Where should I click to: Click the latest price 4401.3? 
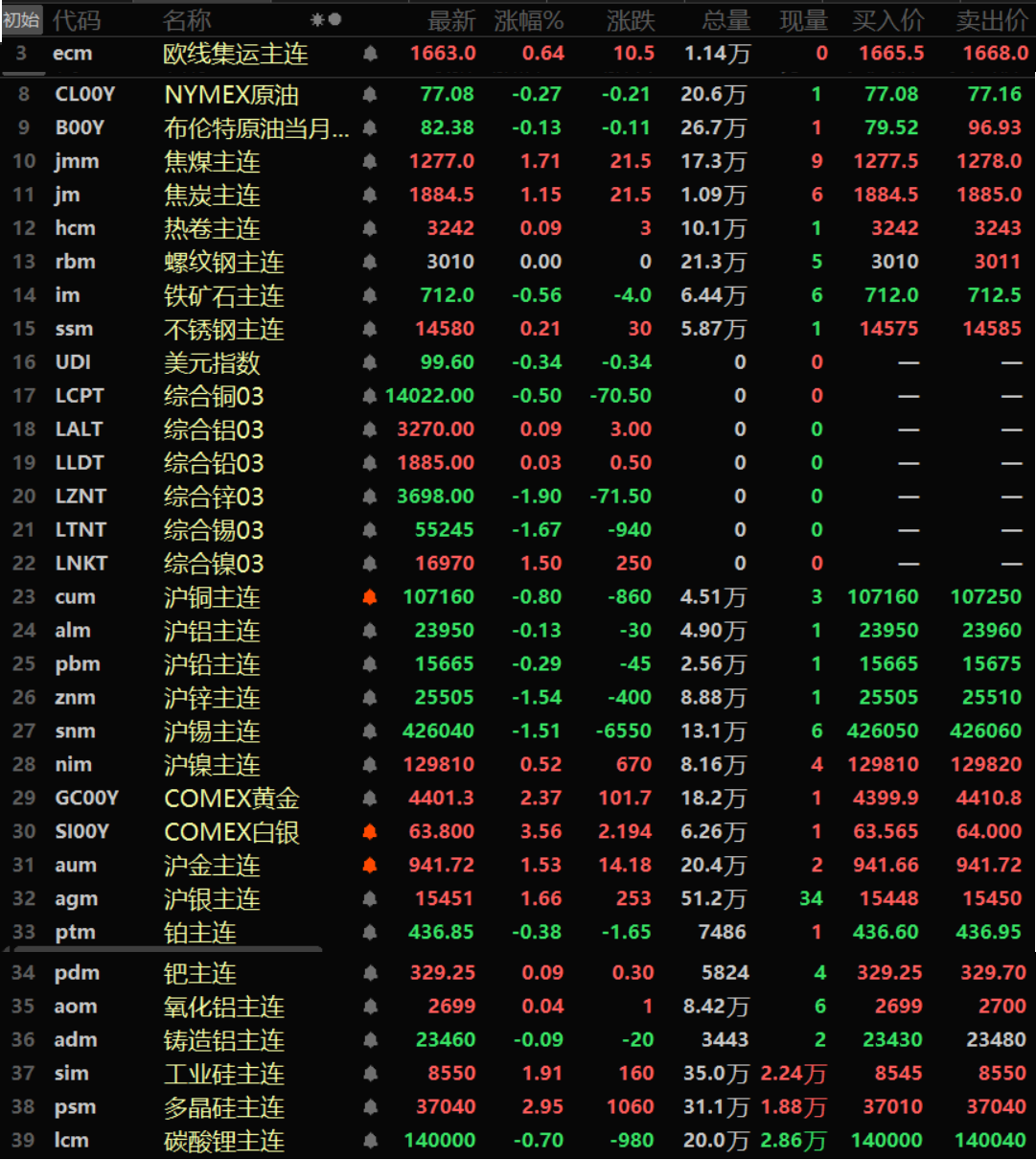(x=441, y=799)
